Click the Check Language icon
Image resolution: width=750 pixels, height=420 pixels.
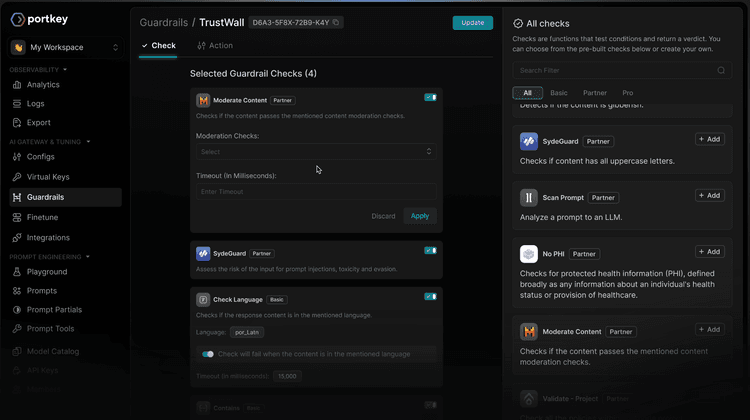(203, 299)
